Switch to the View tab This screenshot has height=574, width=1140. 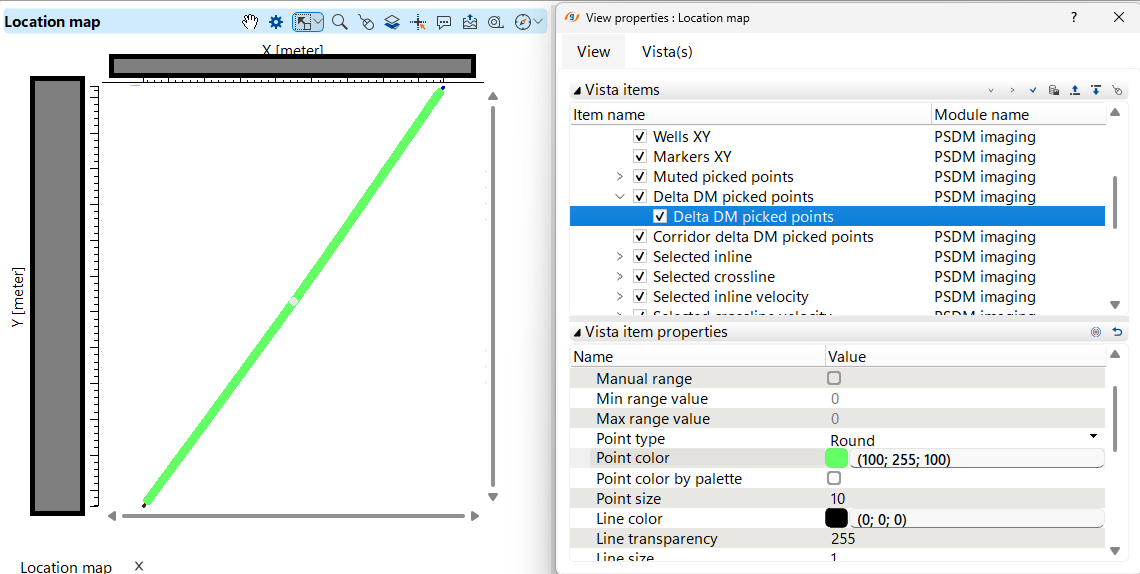coord(593,52)
